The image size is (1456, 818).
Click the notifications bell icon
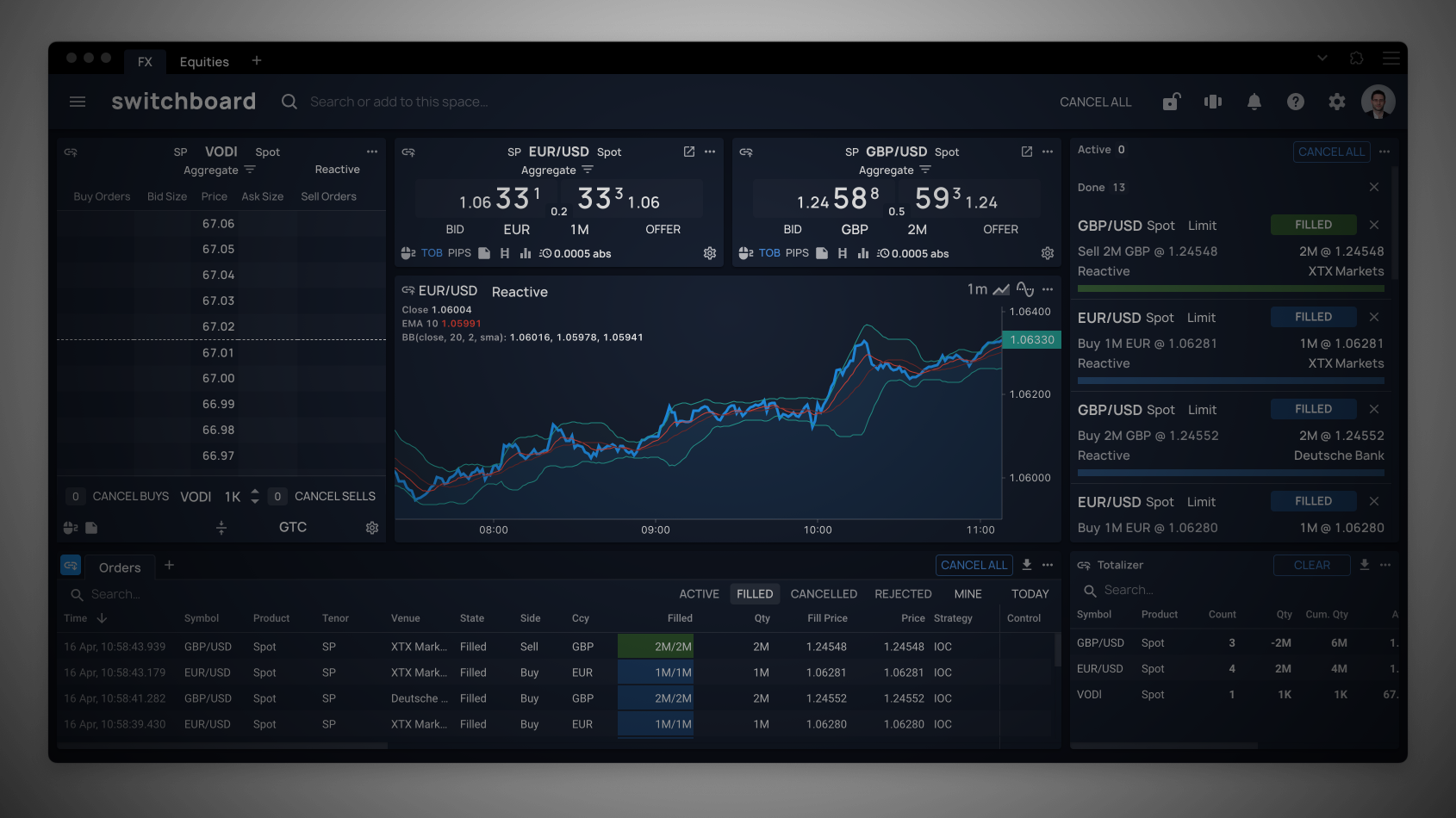pos(1254,102)
